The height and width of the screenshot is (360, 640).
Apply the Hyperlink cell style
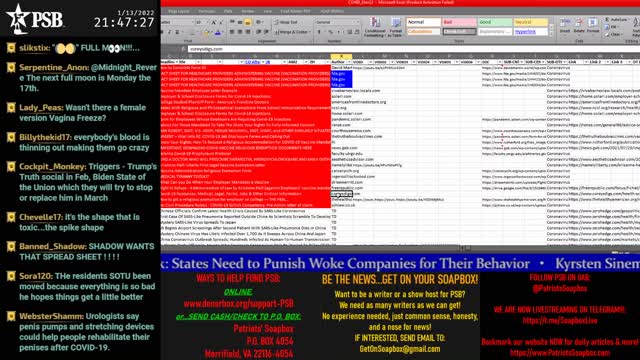click(530, 31)
